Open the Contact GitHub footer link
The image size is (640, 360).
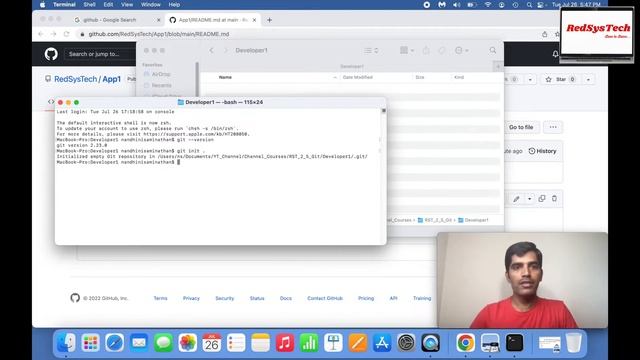click(325, 298)
